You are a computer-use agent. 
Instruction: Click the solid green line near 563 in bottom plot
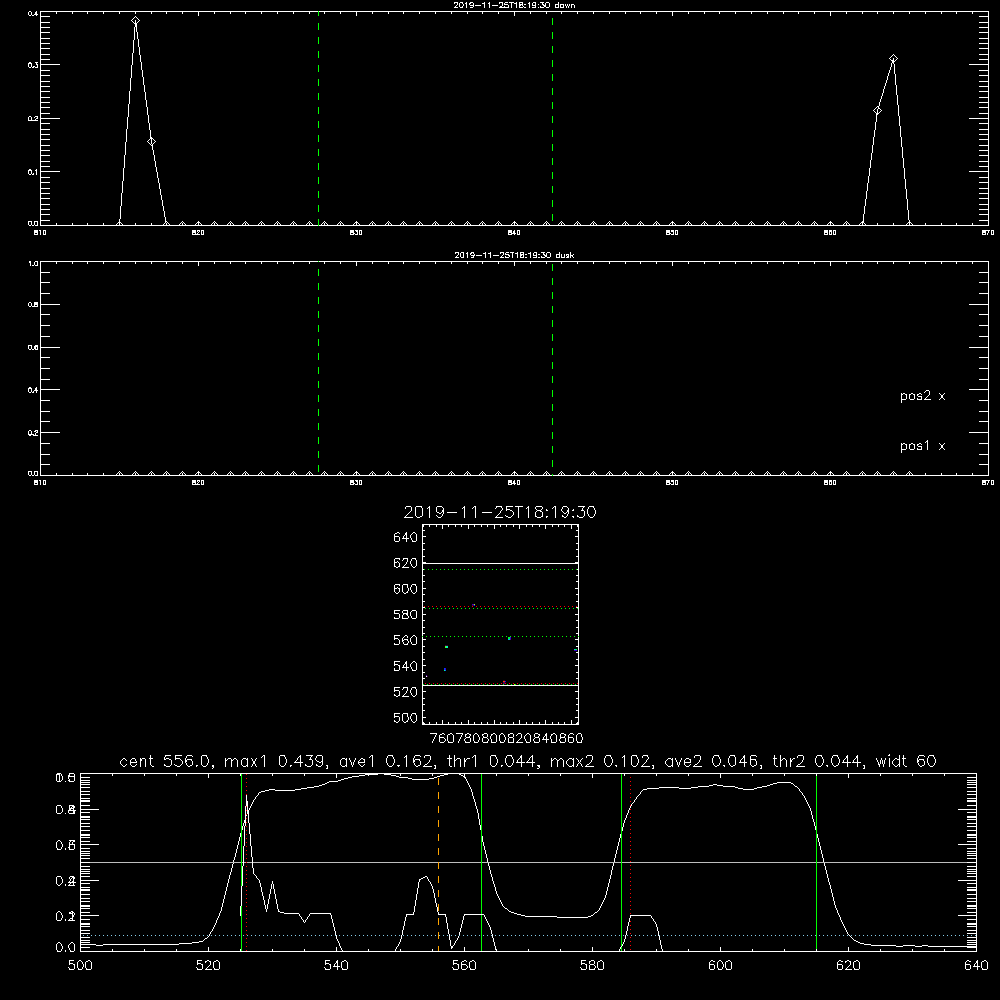482,862
